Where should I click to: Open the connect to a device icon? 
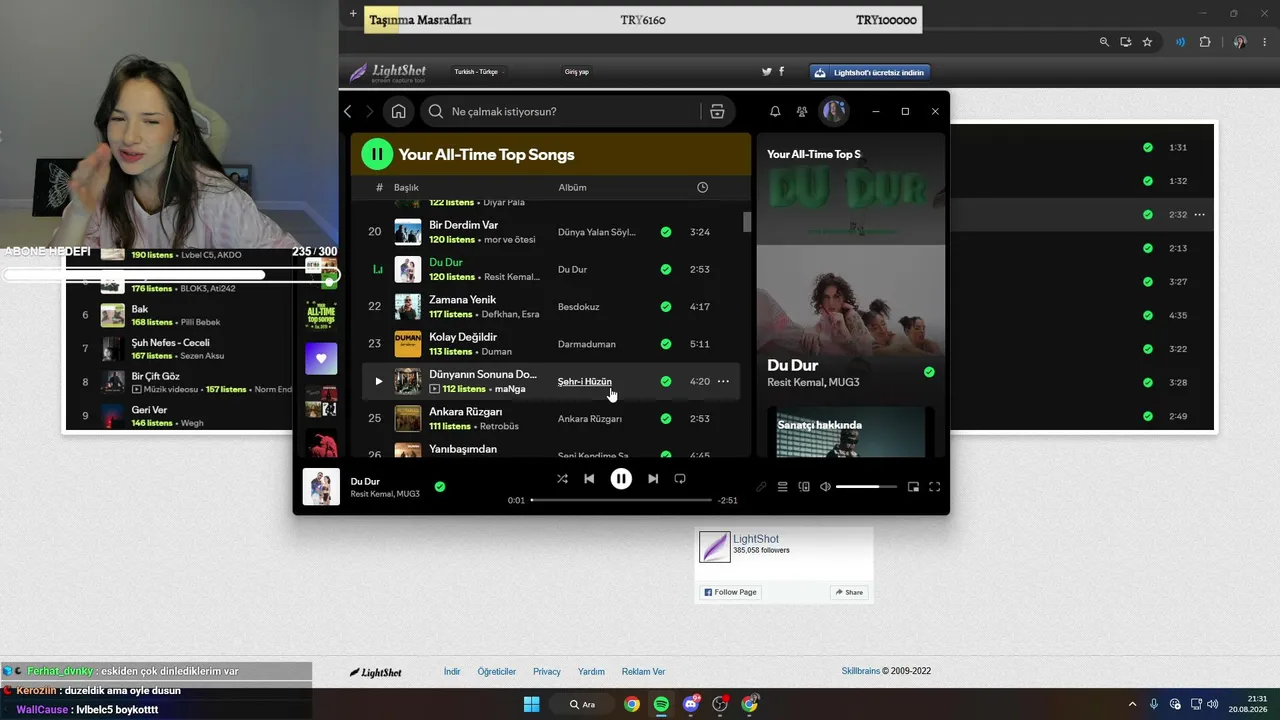point(804,487)
